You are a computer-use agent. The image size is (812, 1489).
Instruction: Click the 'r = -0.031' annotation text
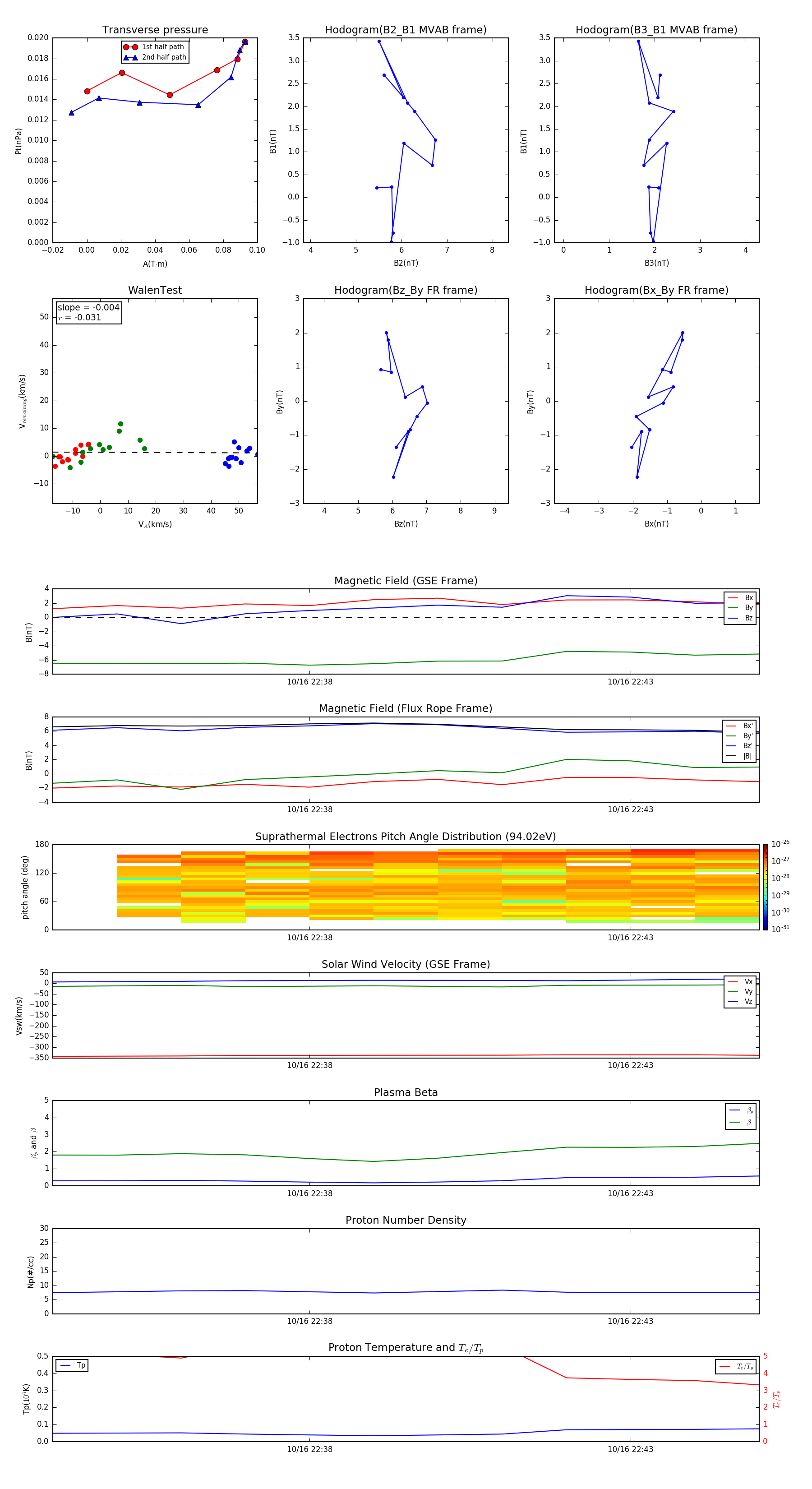tap(80, 317)
